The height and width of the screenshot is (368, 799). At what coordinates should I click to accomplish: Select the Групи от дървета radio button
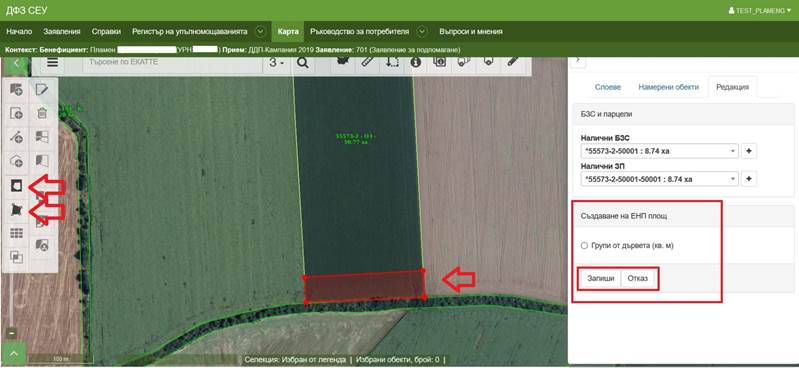(584, 246)
